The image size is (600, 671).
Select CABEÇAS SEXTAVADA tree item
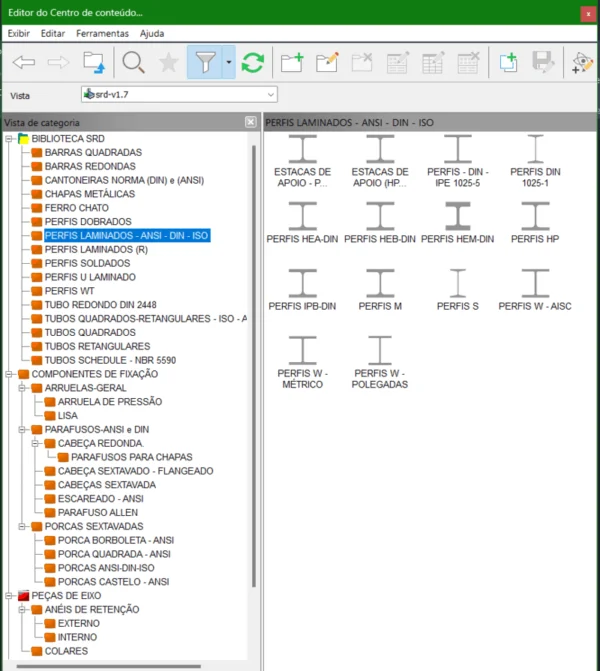[106, 484]
